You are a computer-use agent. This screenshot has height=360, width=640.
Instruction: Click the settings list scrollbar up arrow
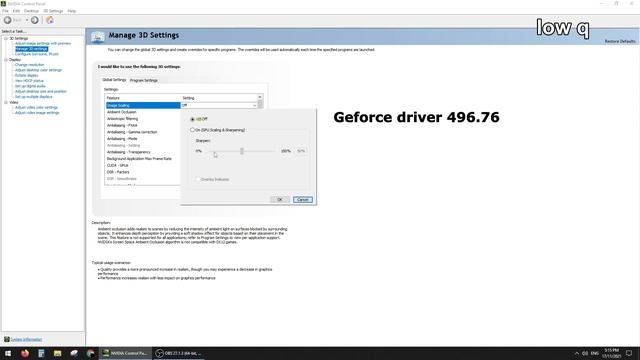[x=260, y=97]
